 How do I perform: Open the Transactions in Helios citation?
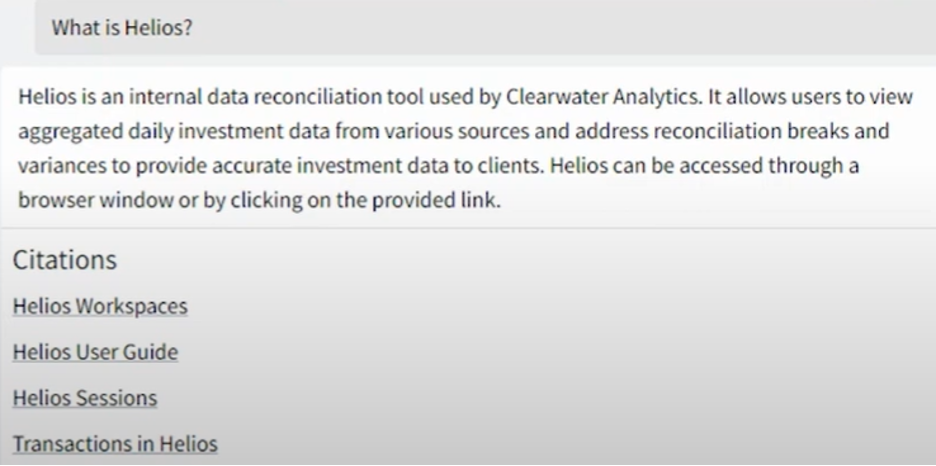tap(115, 444)
